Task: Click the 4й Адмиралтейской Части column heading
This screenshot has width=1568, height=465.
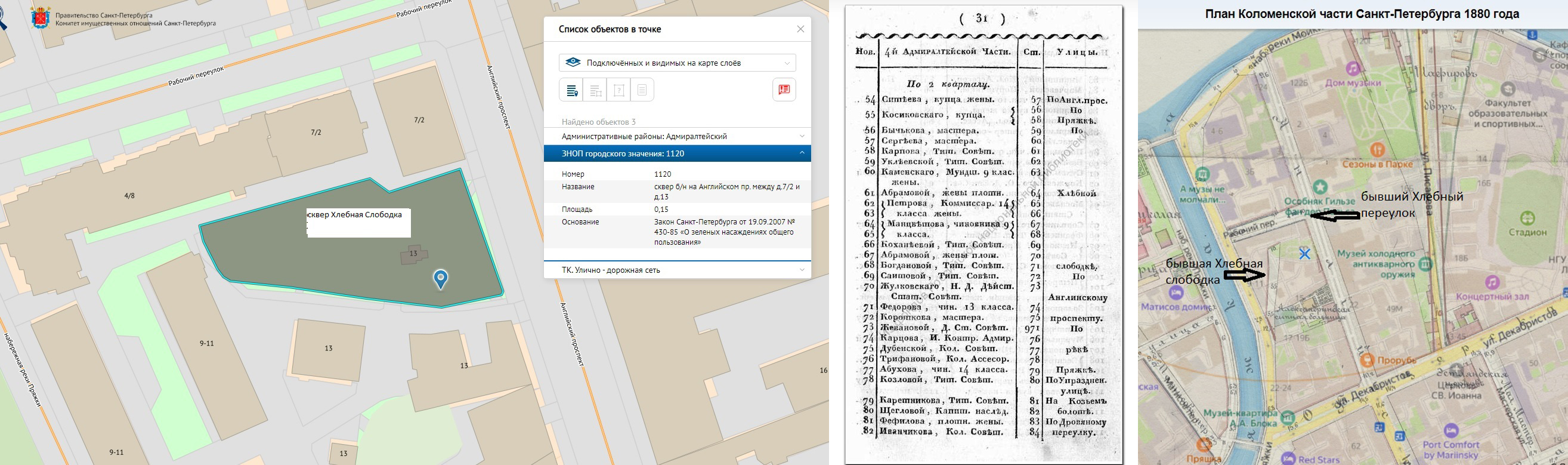Action: coord(947,51)
